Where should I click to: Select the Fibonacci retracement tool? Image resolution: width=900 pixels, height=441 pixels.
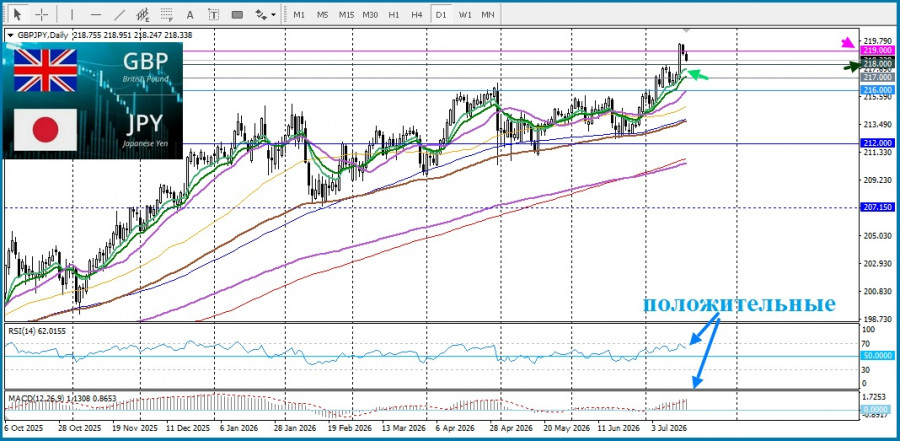(166, 14)
